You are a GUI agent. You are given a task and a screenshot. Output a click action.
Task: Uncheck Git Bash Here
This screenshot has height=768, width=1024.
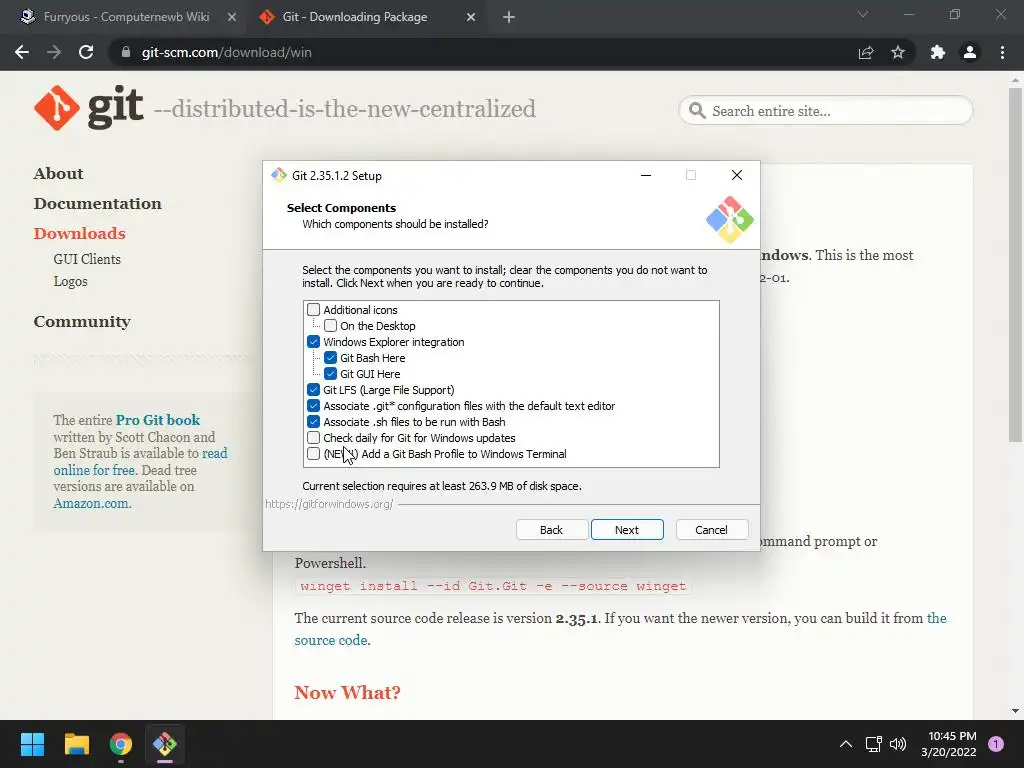pos(330,358)
